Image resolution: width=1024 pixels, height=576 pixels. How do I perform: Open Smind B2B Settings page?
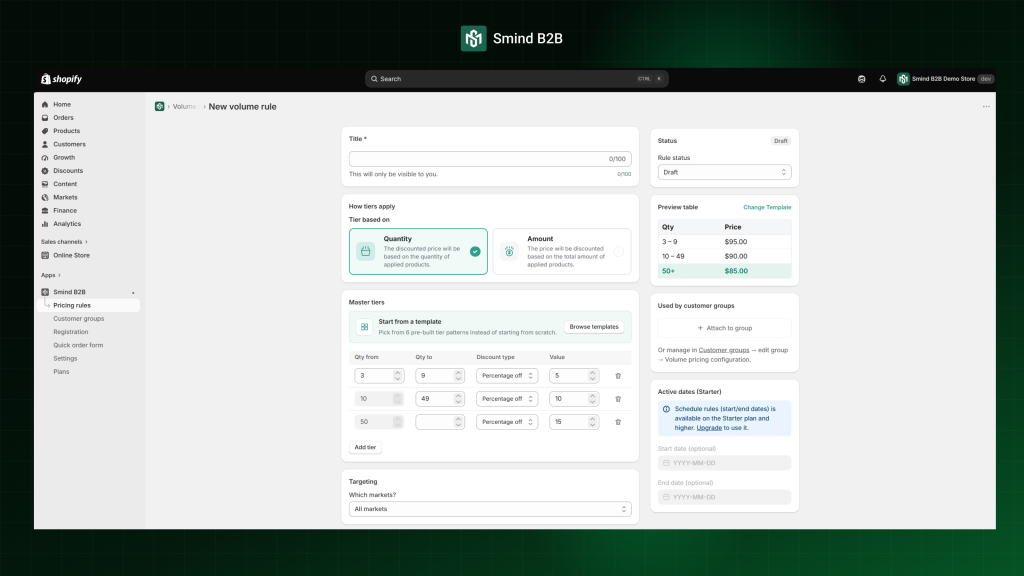pos(65,359)
